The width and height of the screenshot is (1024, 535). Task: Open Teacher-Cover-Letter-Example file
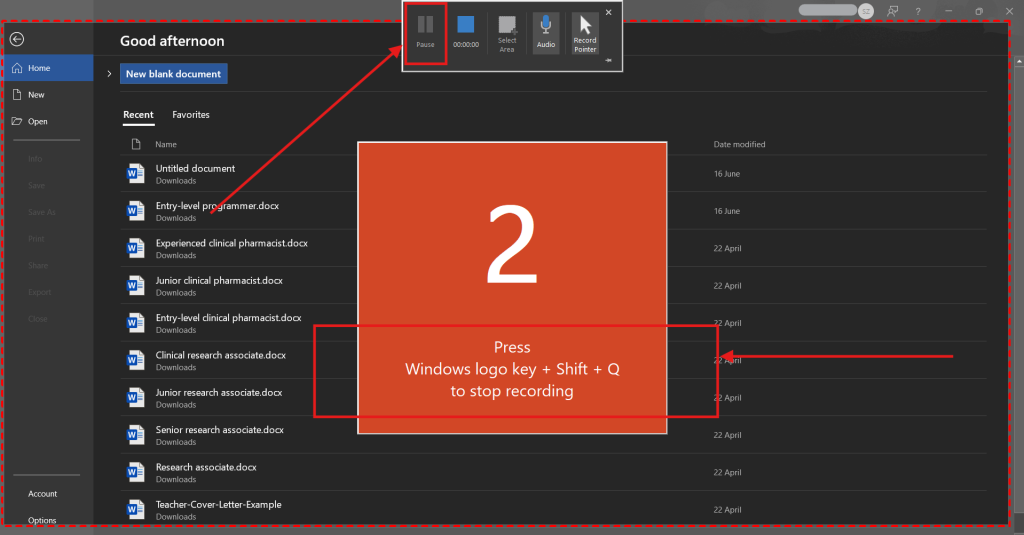point(218,504)
